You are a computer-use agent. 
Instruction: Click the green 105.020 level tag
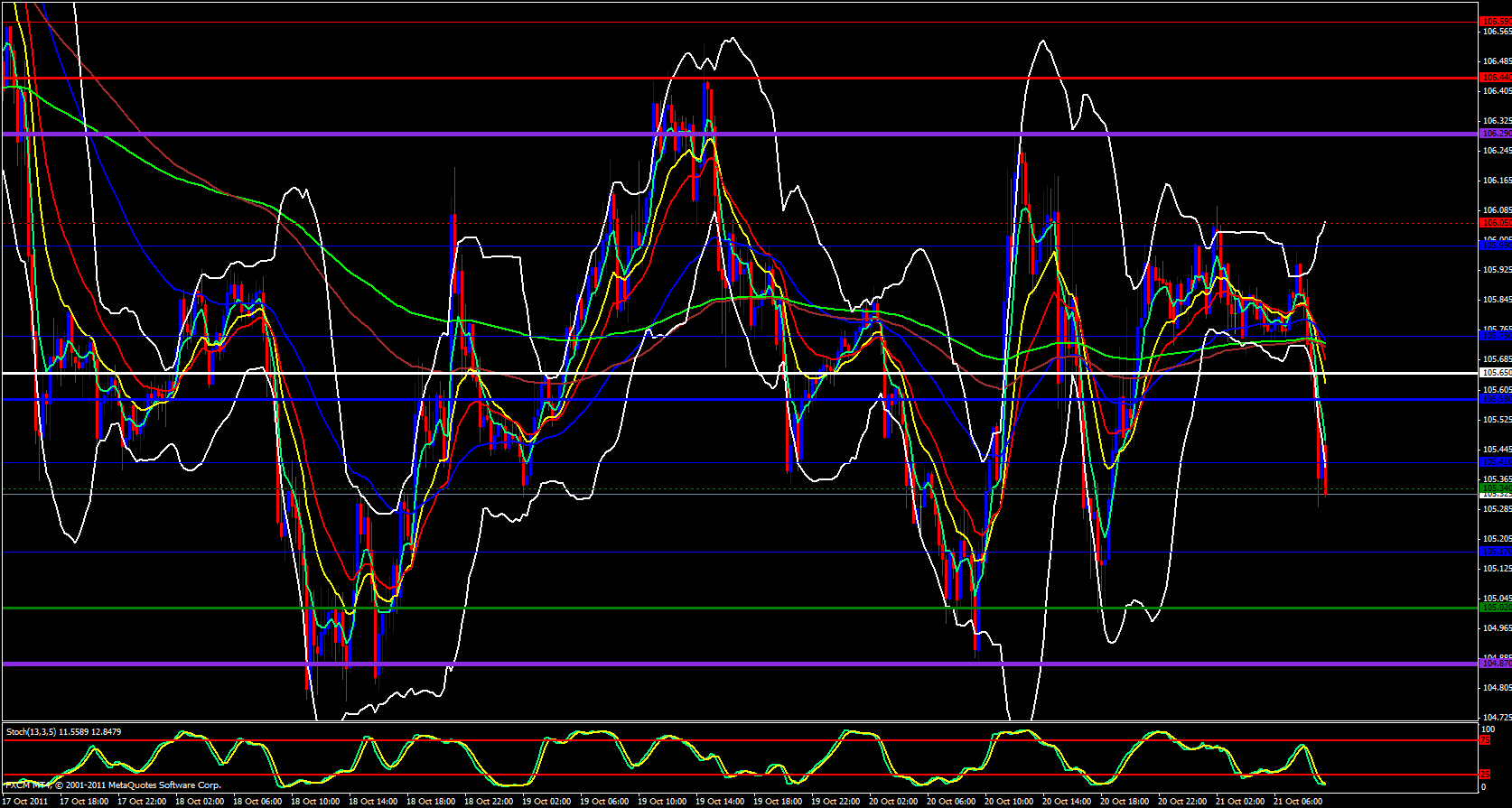point(1497,608)
